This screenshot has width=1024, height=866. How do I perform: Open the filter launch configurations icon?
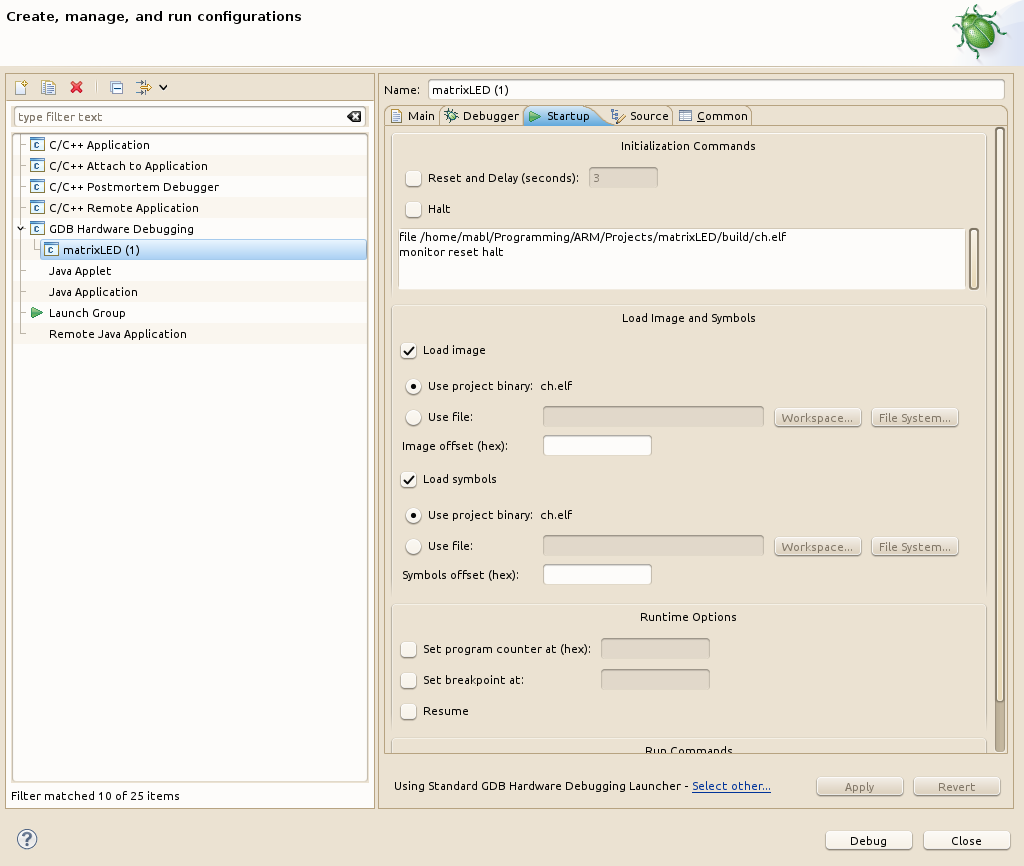tap(144, 87)
